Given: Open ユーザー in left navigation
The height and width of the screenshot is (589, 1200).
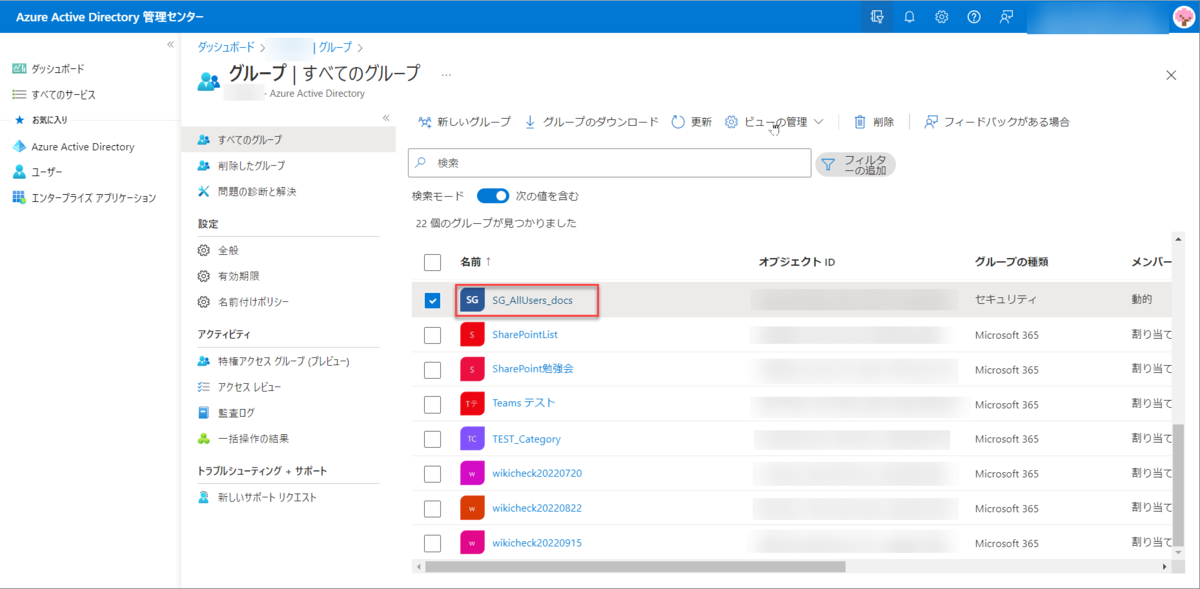Looking at the screenshot, I should pos(37,172).
